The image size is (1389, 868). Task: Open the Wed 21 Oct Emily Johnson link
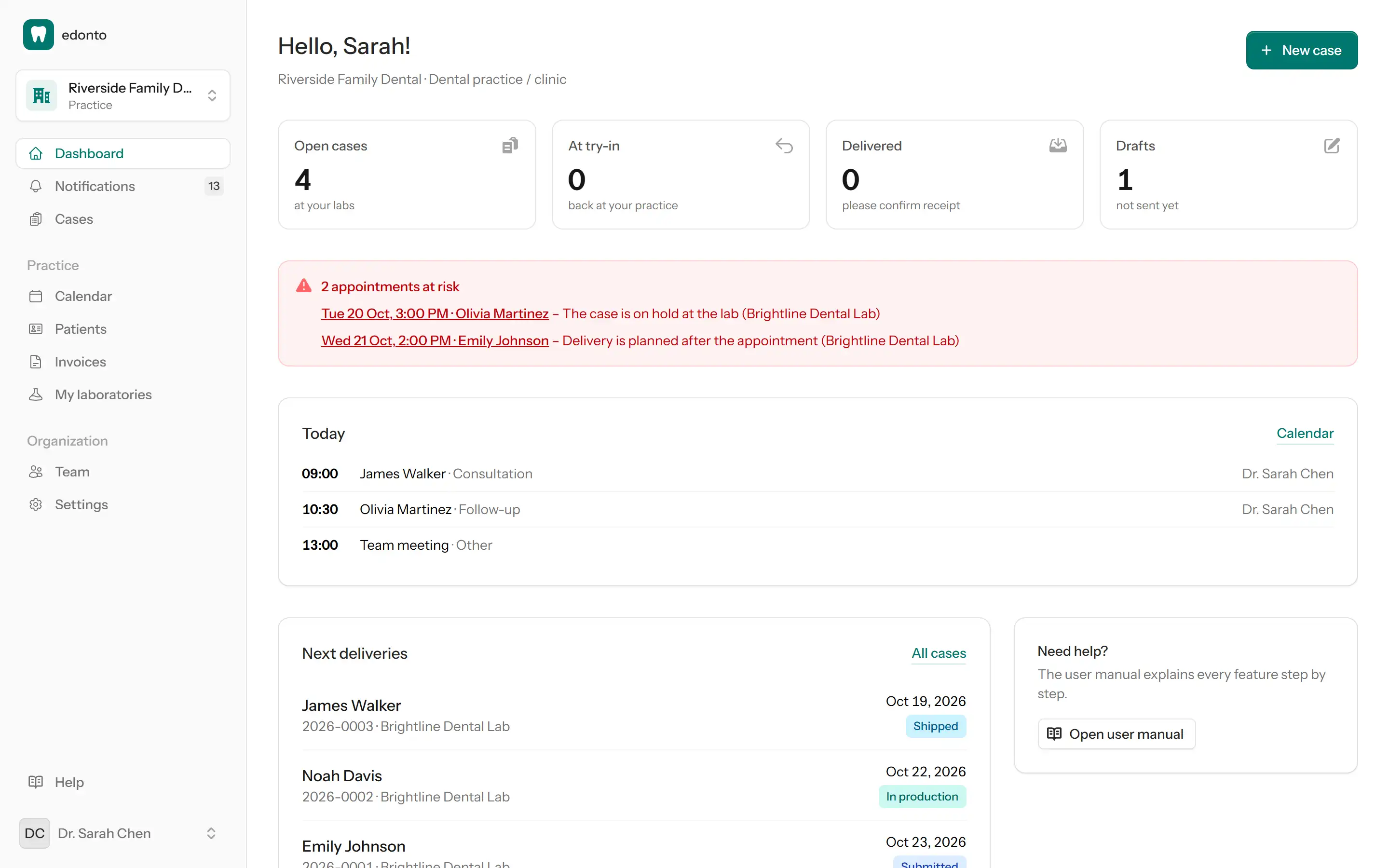[435, 340]
